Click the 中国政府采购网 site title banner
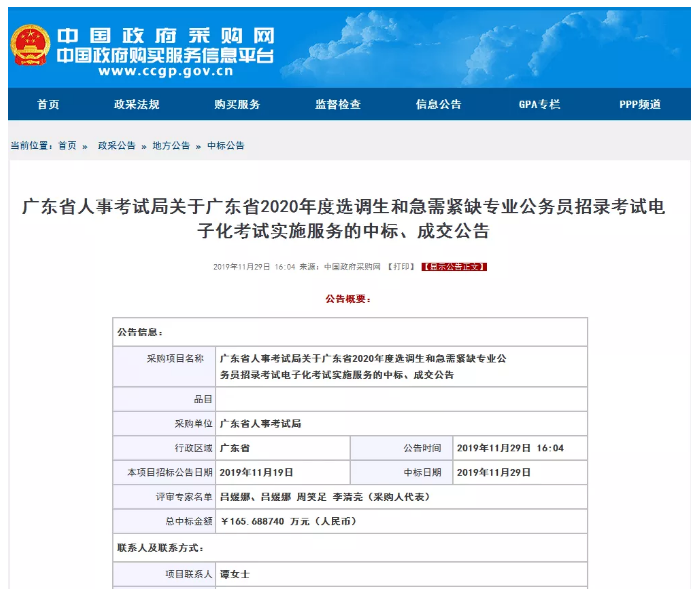This screenshot has height=599, width=696. point(166,36)
